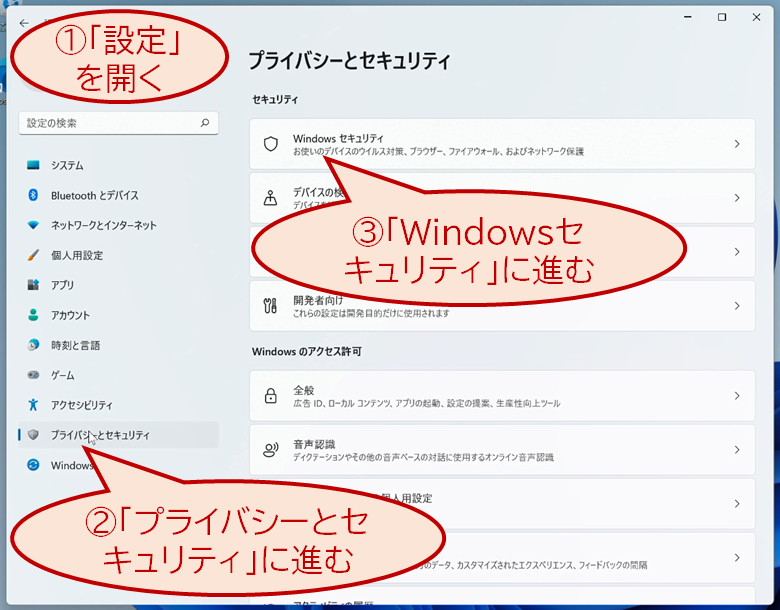The height and width of the screenshot is (610, 780).
Task: Click the privacy shield sidebar icon
Action: [33, 435]
